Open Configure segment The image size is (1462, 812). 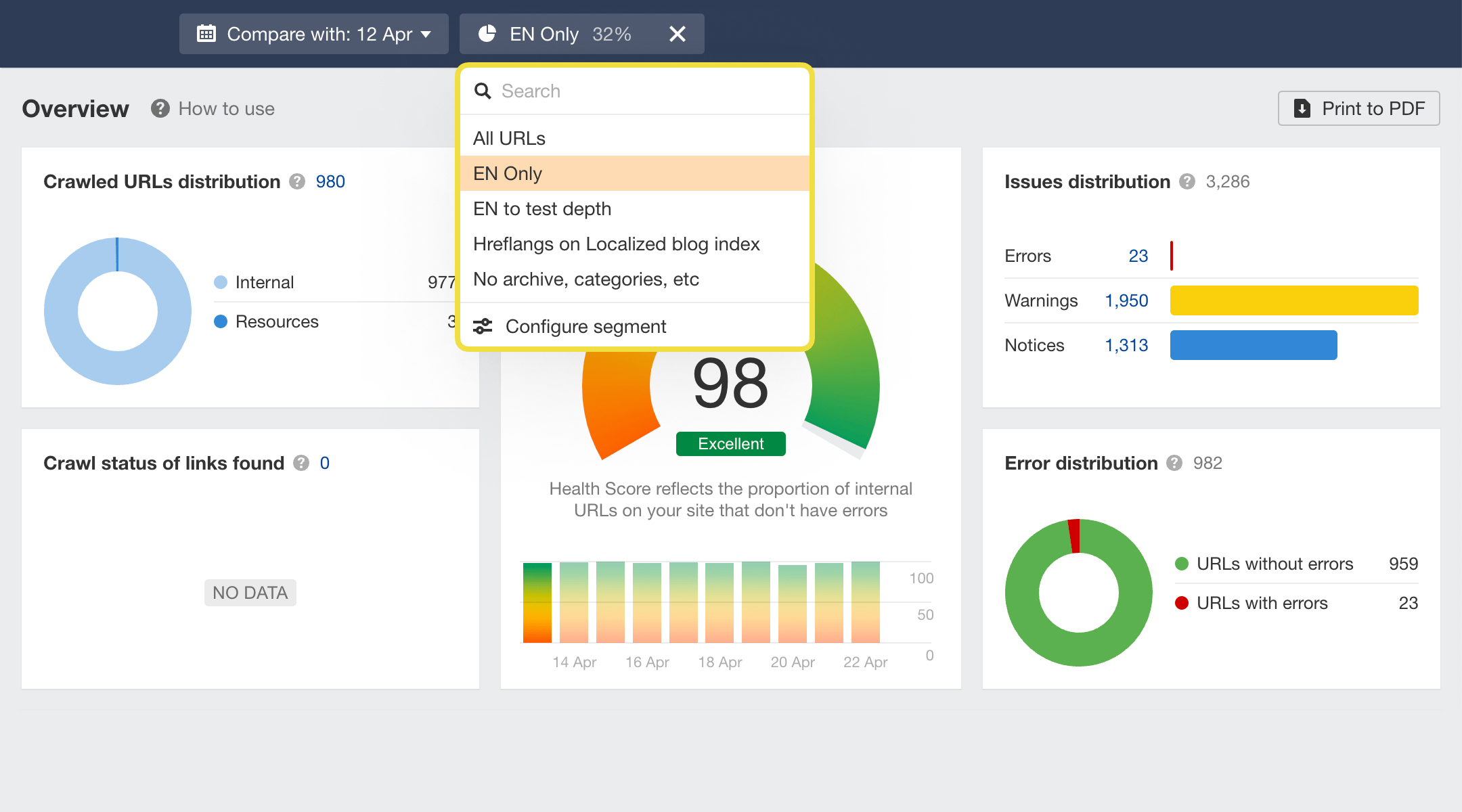(635, 326)
